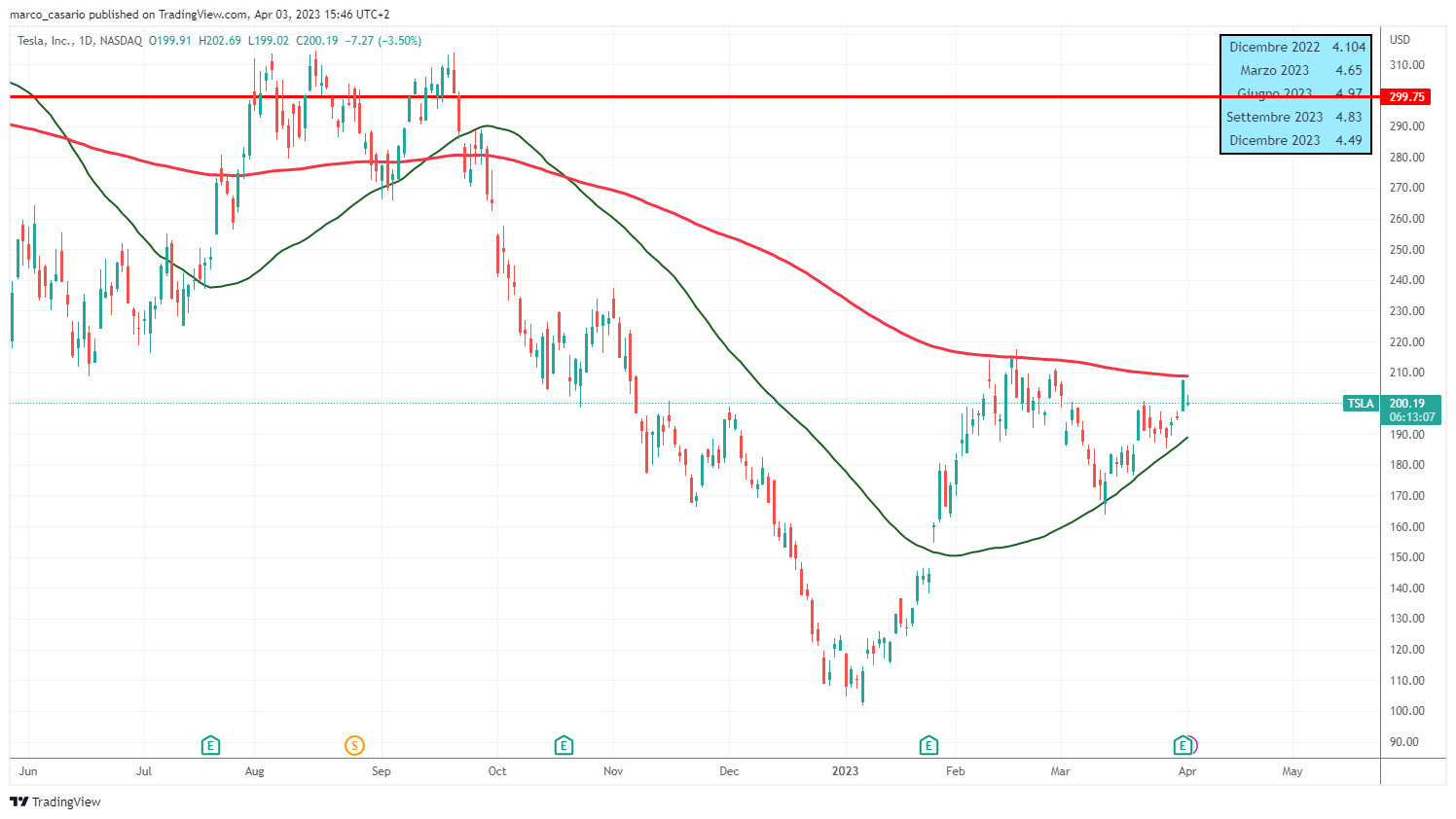The image size is (1456, 819).
Task: Click the 250.00 level on price axis
Action: pyautogui.click(x=1406, y=250)
